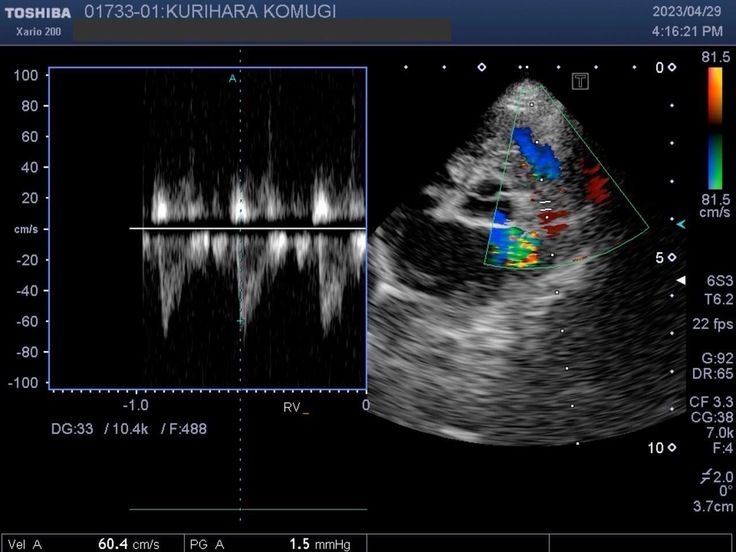Click the DG:33 Doppler gain readout

(x=70, y=428)
